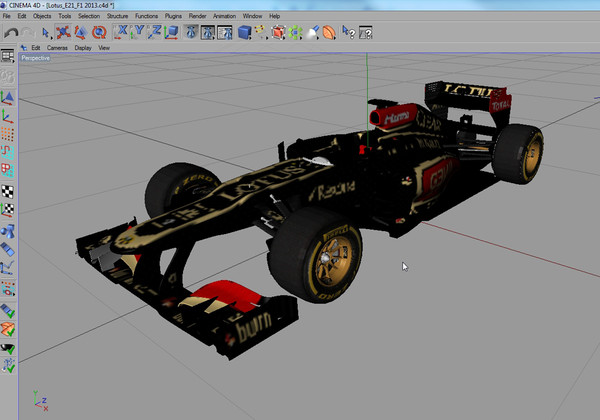Click the Show Help cursor icon

(349, 33)
